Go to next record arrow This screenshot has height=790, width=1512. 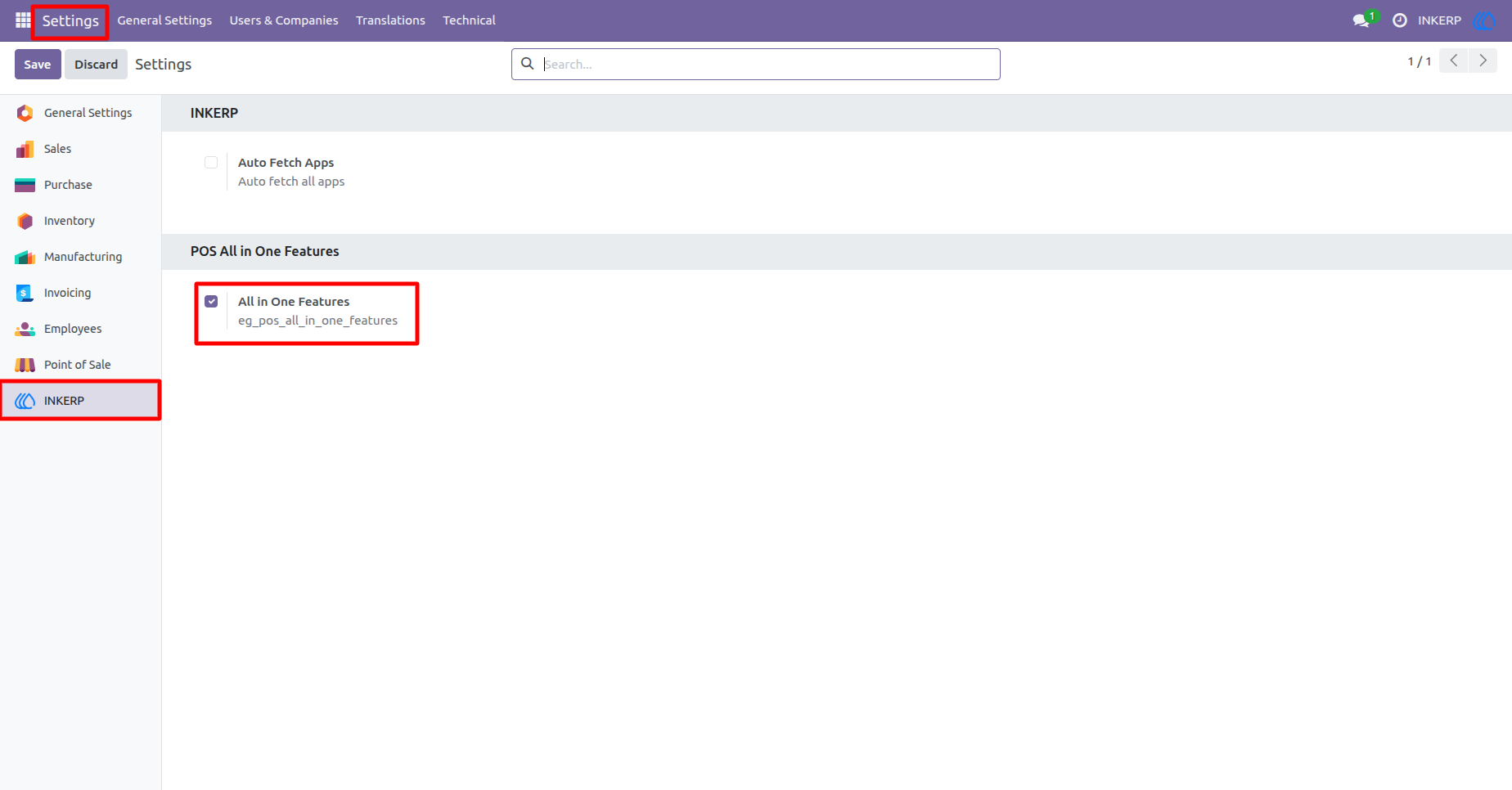1483,61
